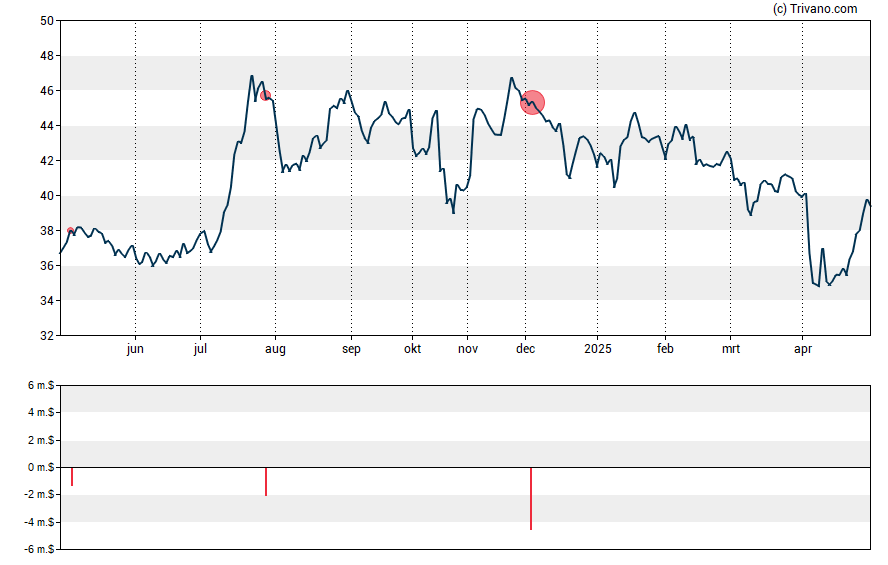Image resolution: width=888 pixels, height=565 pixels.
Task: Click the '2 m.$' axis label
Action: pyautogui.click(x=41, y=440)
